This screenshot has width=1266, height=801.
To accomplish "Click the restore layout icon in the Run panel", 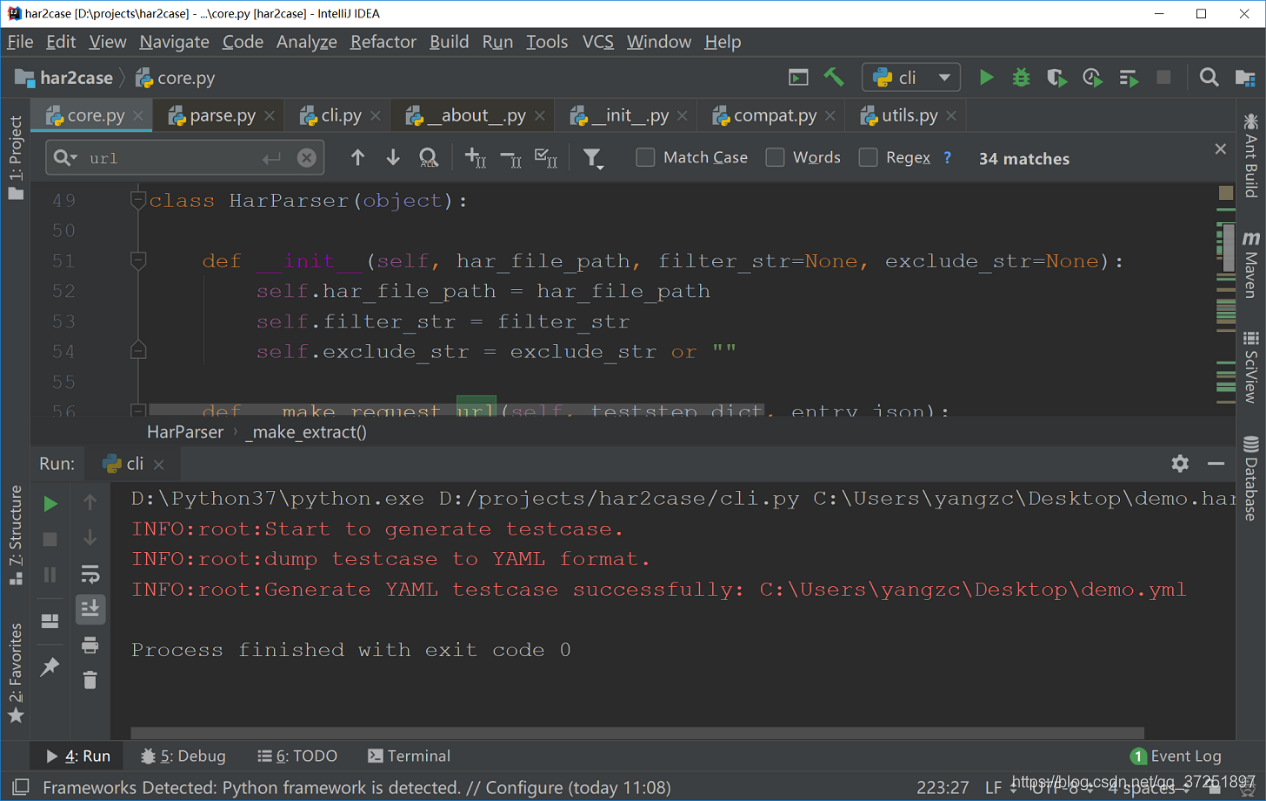I will click(x=50, y=621).
